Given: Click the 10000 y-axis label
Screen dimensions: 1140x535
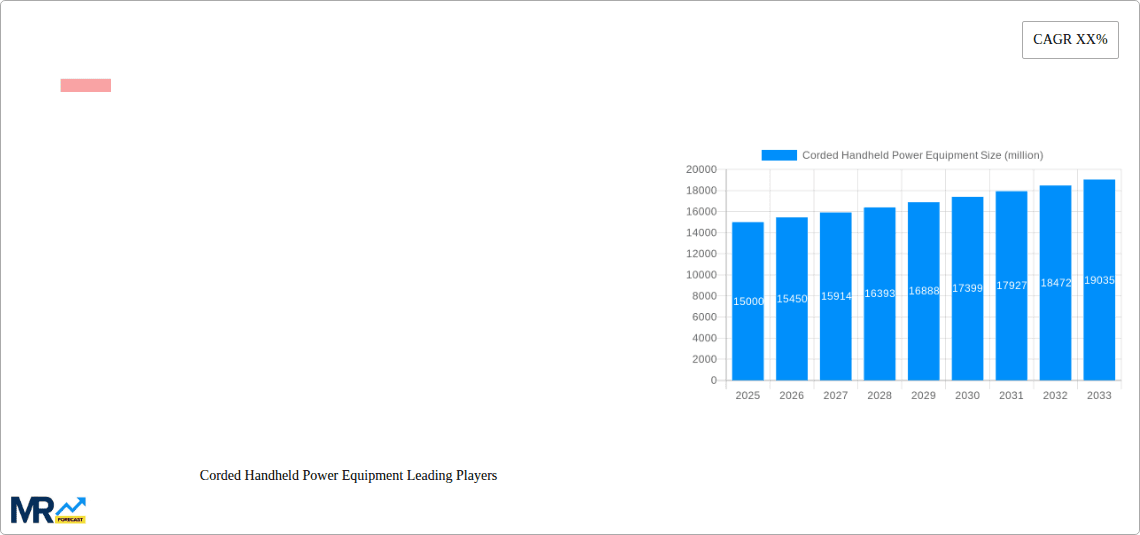Looking at the screenshot, I should (x=701, y=275).
